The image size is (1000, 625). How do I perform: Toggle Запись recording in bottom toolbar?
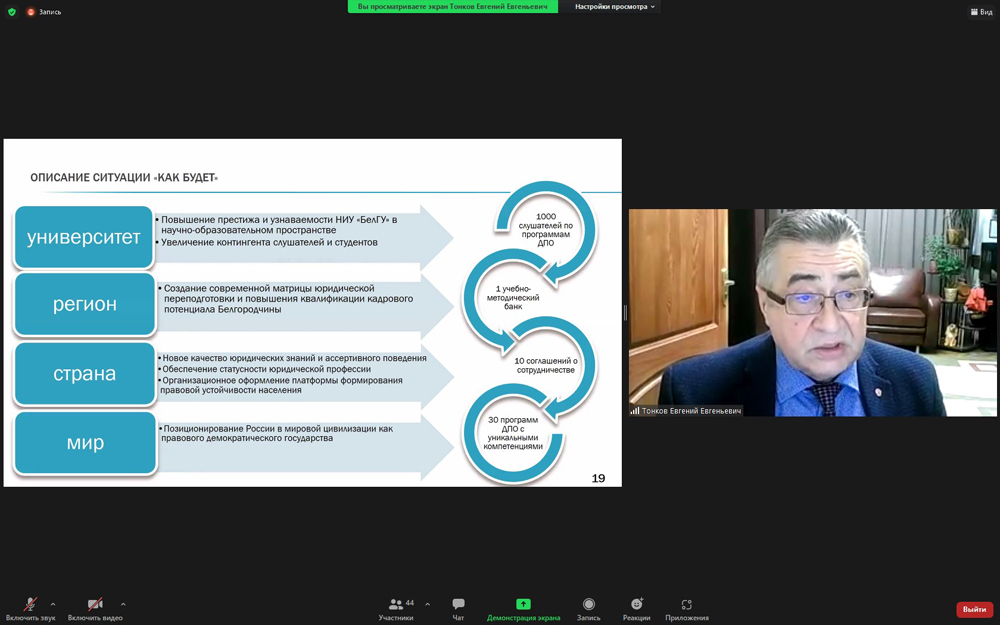tap(588, 609)
